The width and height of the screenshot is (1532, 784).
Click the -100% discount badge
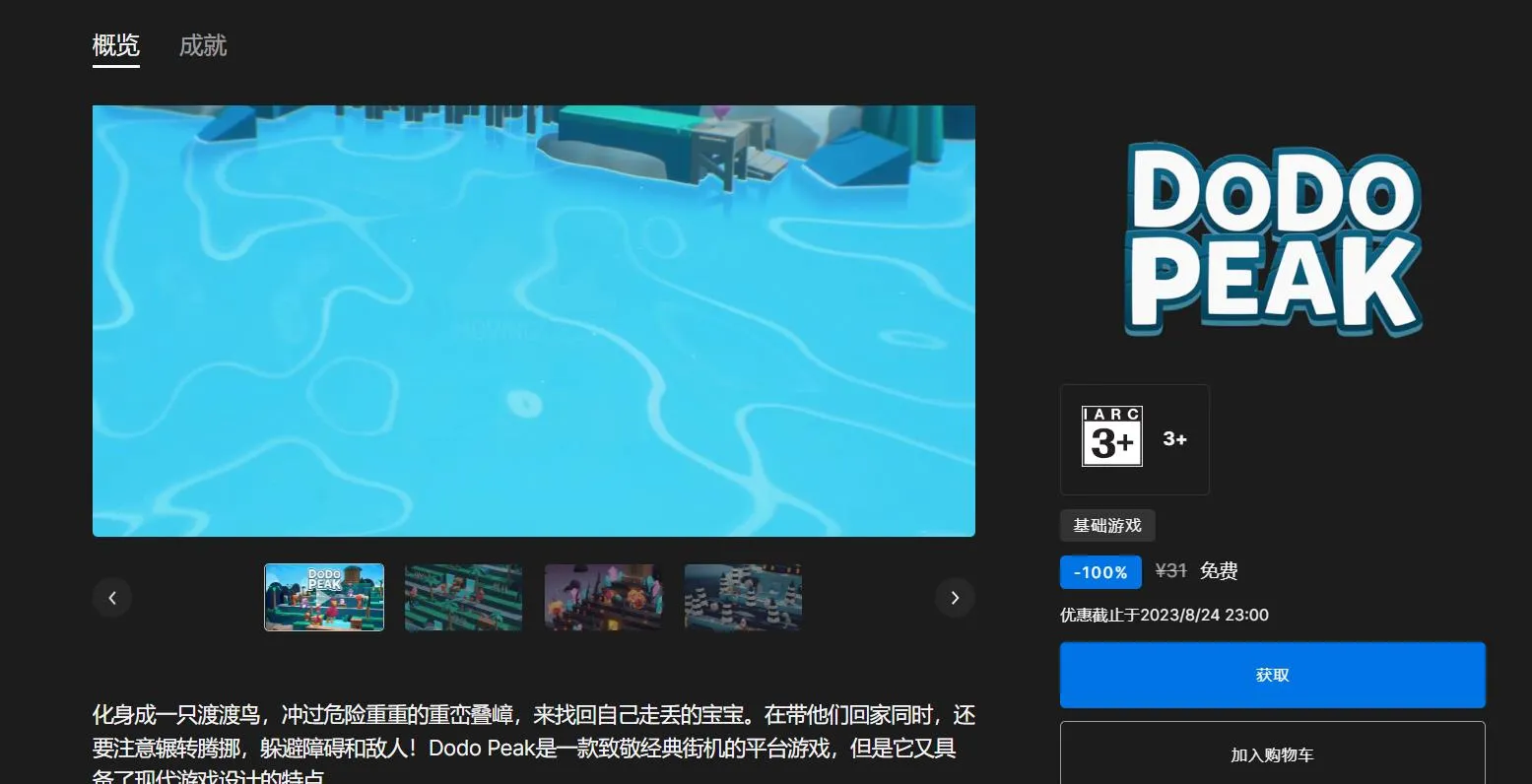(x=1100, y=572)
